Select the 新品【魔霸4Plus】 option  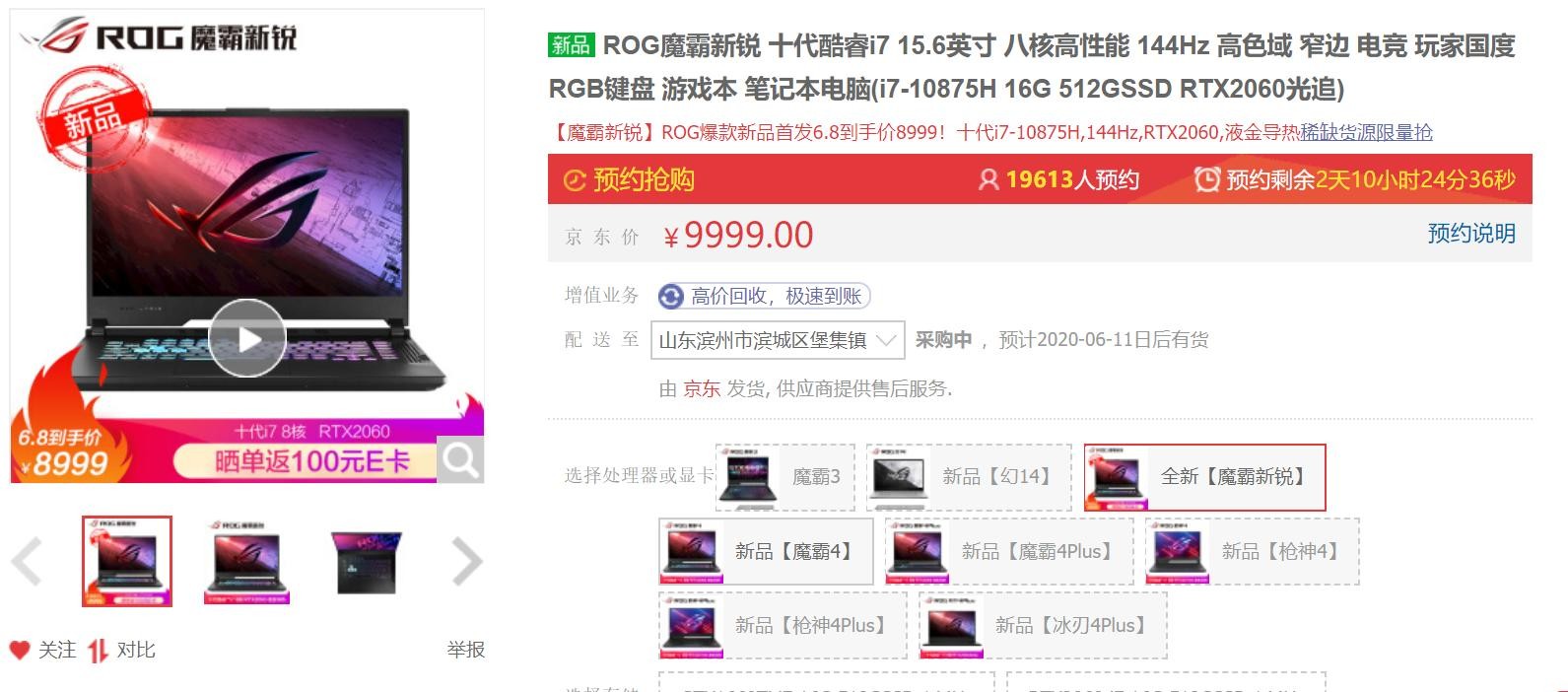pyautogui.click(x=1009, y=551)
